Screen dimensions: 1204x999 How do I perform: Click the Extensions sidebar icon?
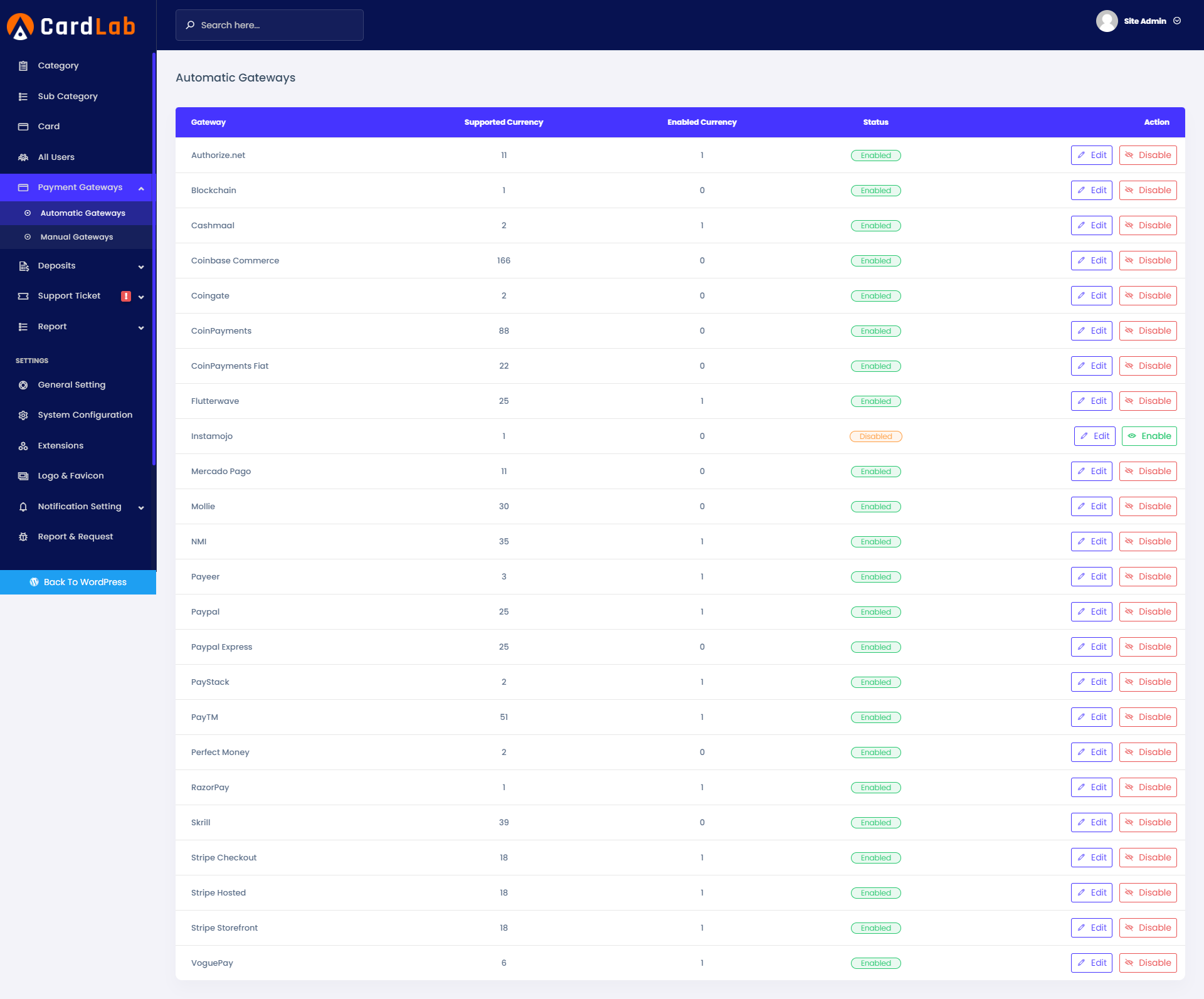coord(23,446)
